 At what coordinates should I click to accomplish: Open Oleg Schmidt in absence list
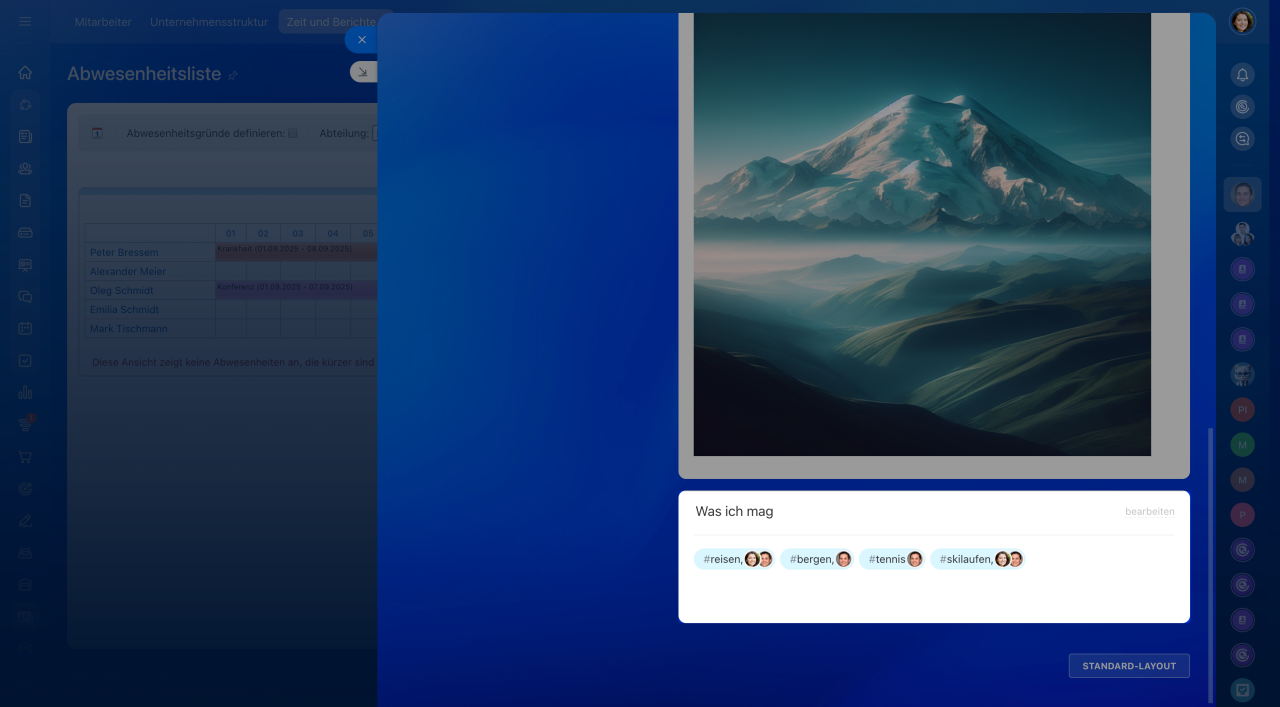point(121,290)
